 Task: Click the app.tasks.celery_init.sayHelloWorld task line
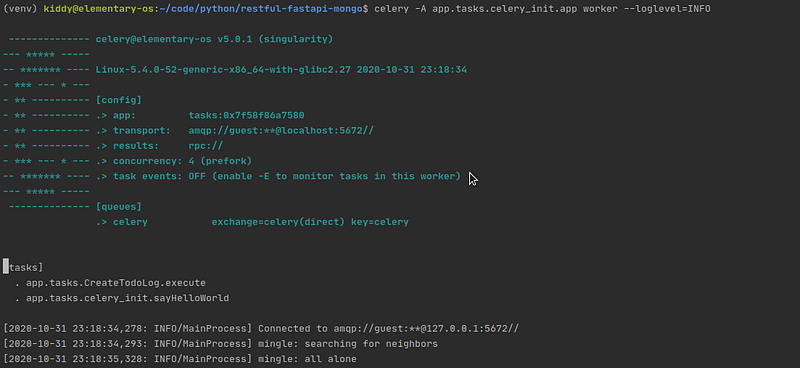click(x=128, y=298)
